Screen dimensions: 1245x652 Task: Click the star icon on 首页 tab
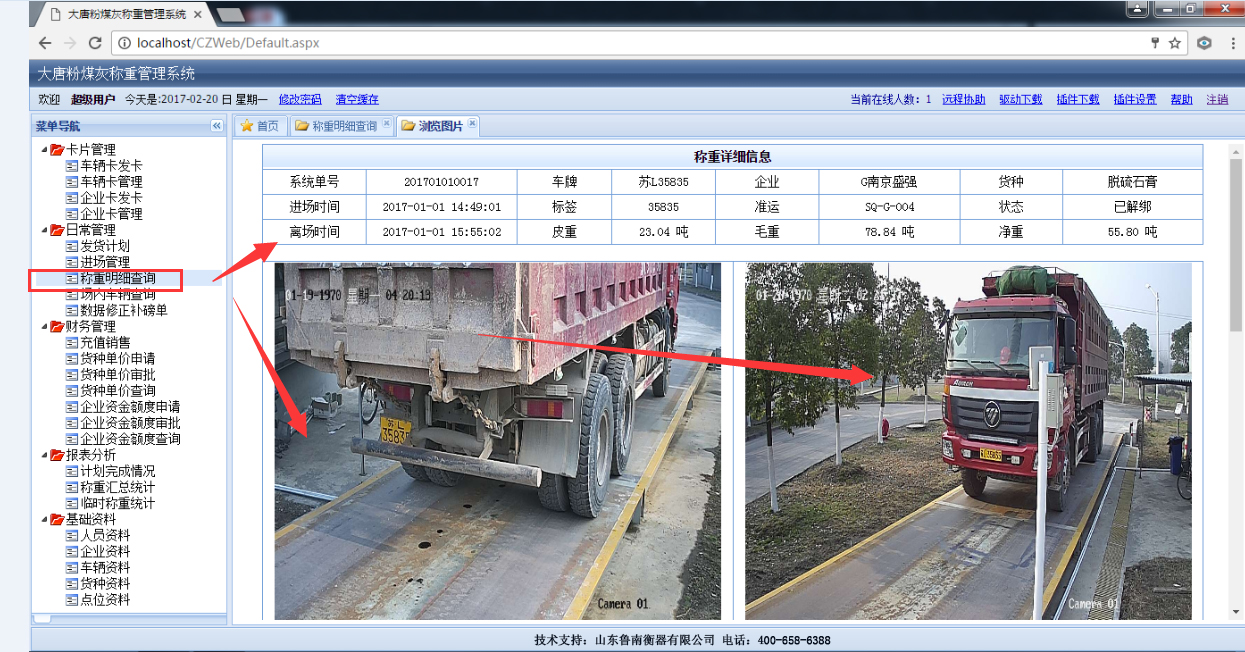(246, 126)
